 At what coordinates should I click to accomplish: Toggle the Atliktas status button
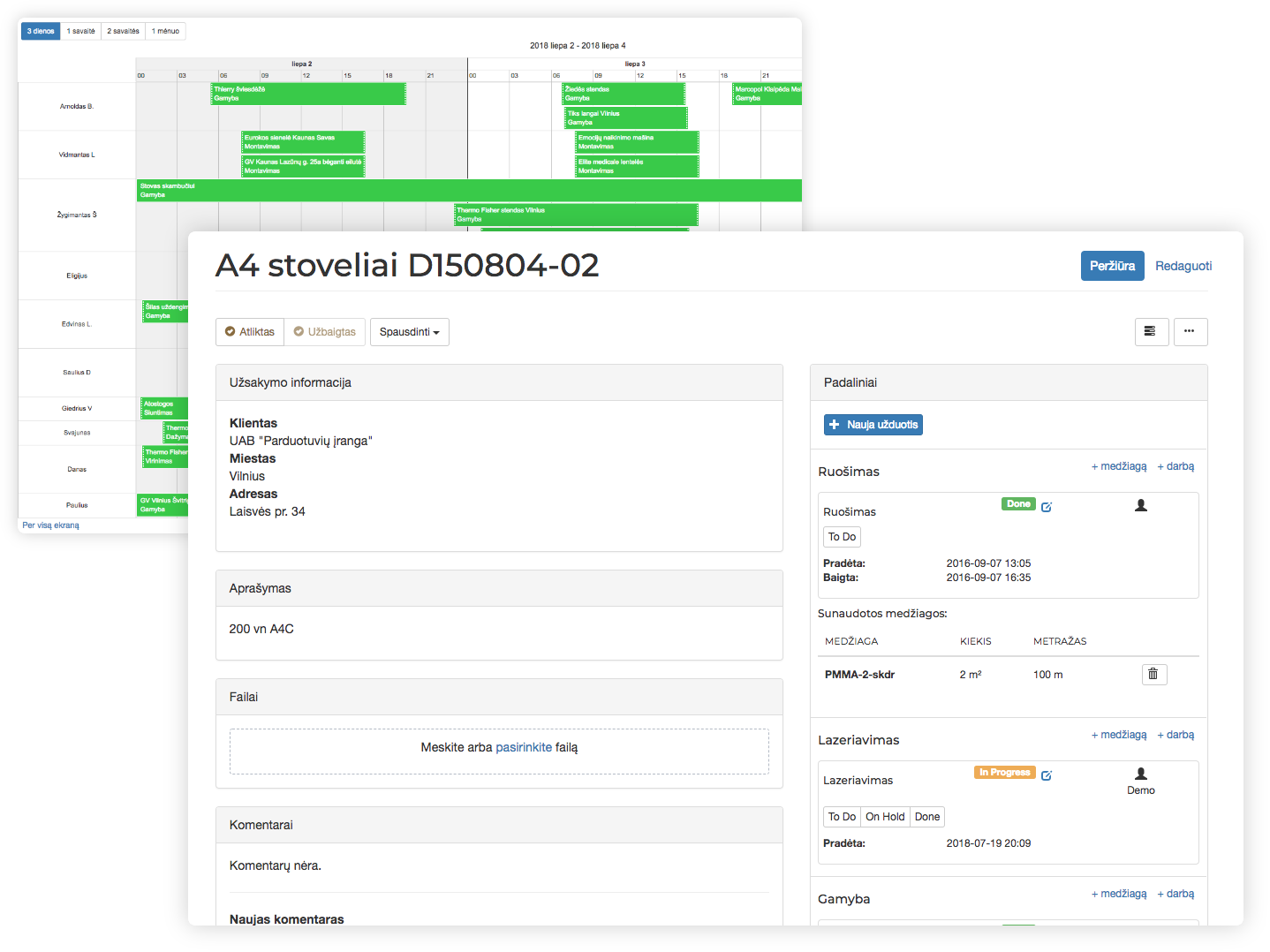(x=250, y=332)
